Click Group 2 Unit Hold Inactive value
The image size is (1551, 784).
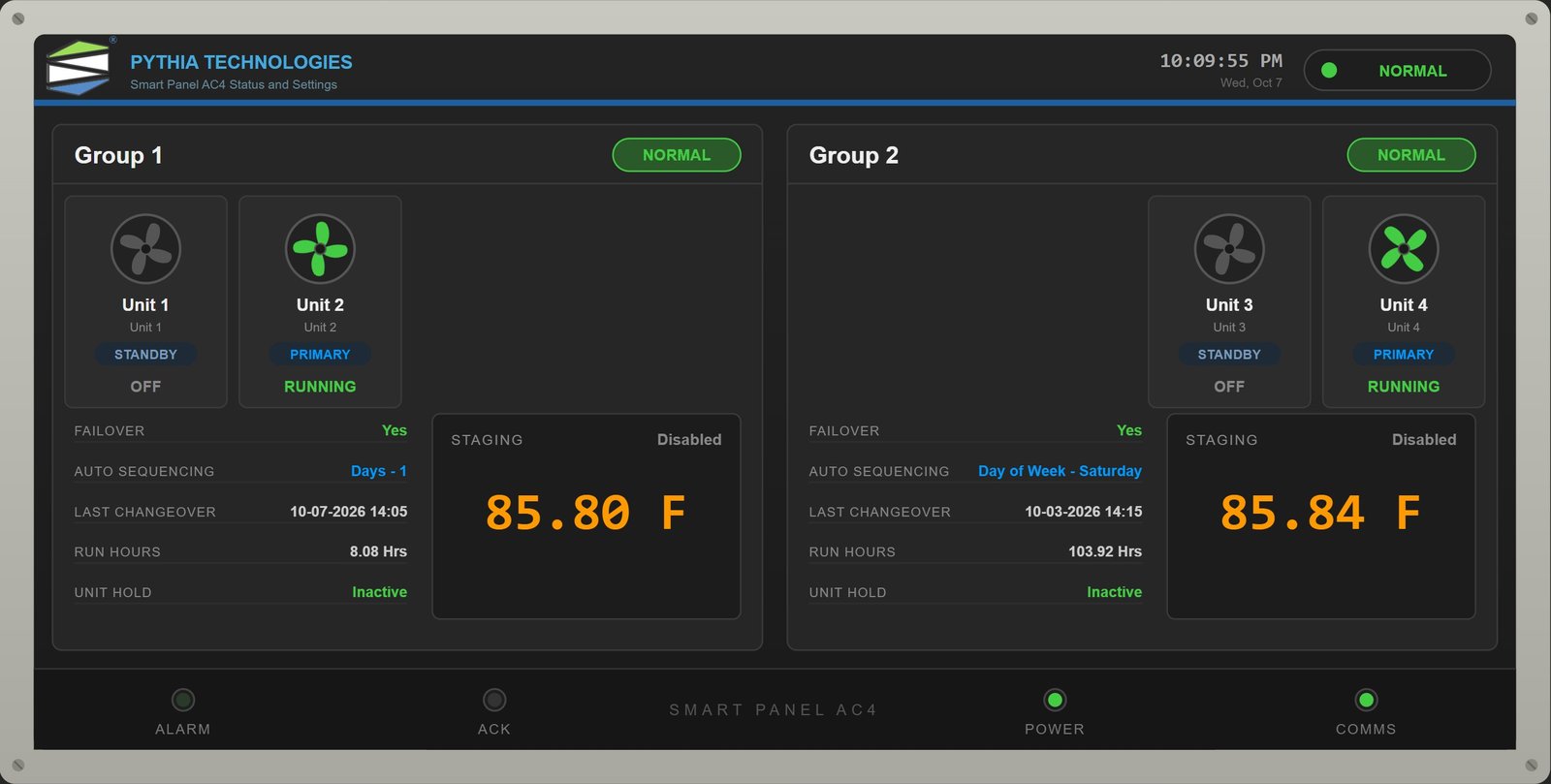tap(1115, 592)
